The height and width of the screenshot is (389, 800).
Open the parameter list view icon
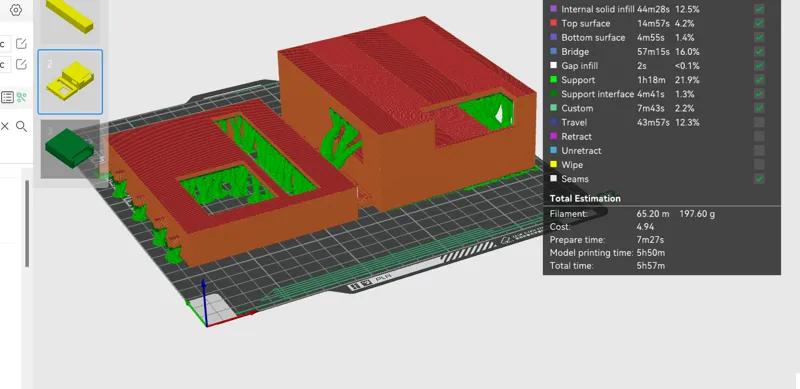(7, 97)
